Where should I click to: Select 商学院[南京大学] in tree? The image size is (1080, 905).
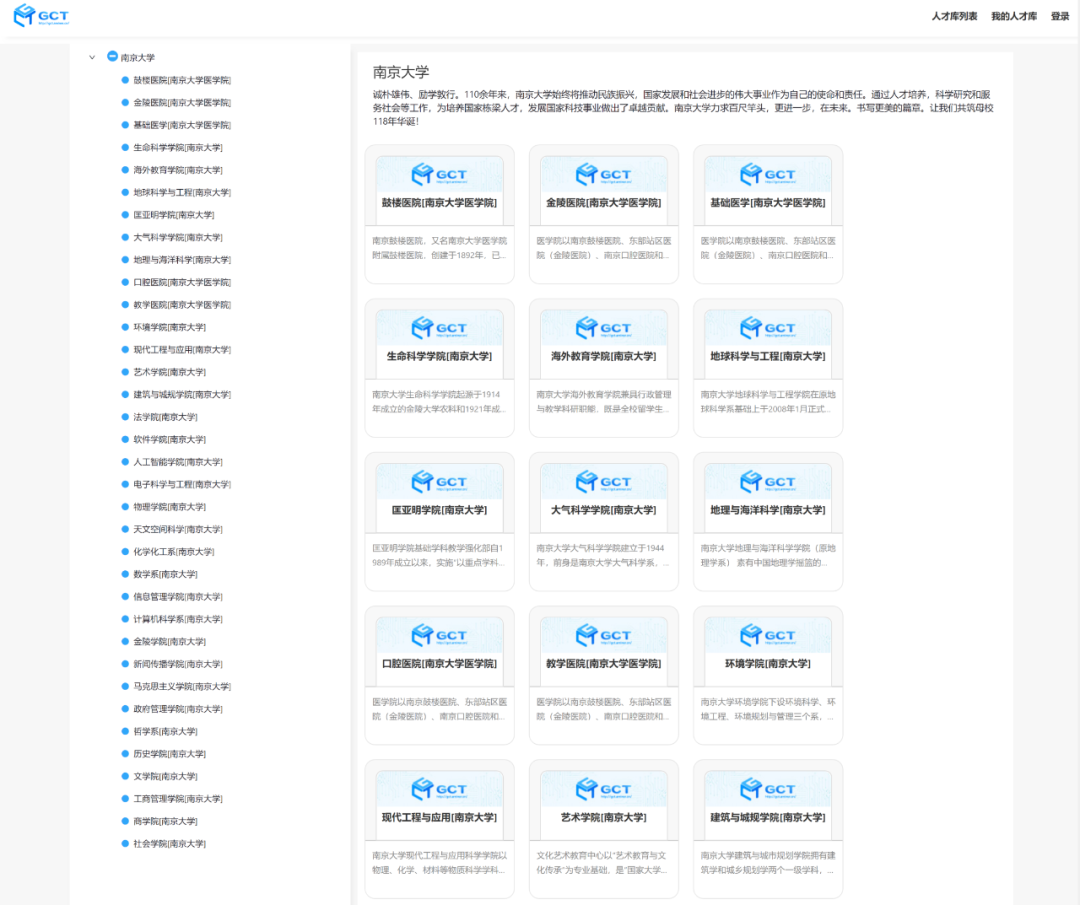(165, 821)
